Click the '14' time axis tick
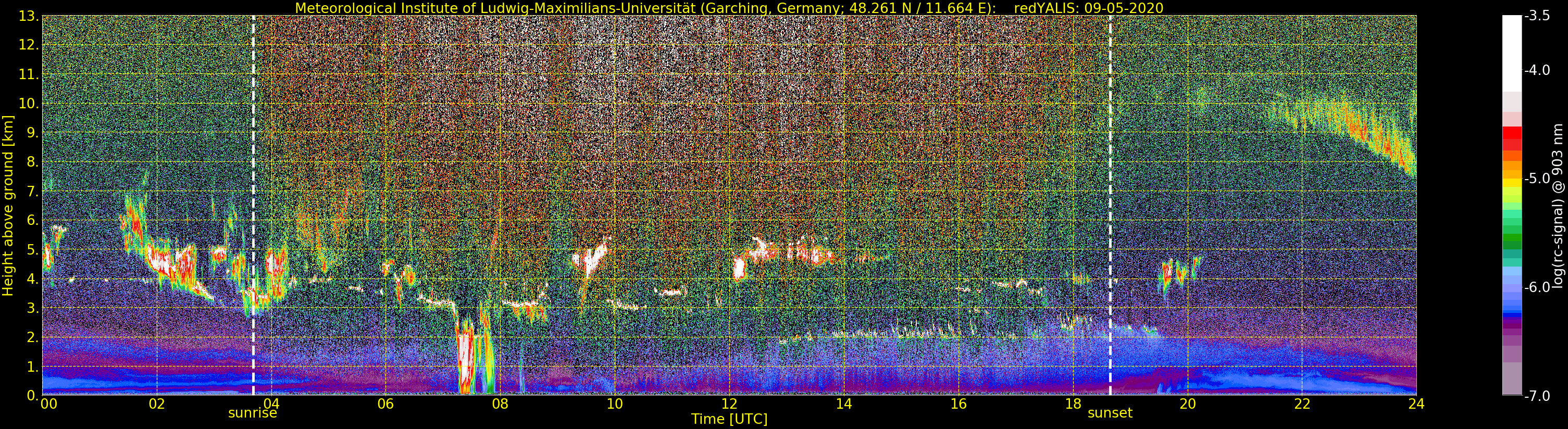This screenshot has width=1568, height=429. coord(844,403)
